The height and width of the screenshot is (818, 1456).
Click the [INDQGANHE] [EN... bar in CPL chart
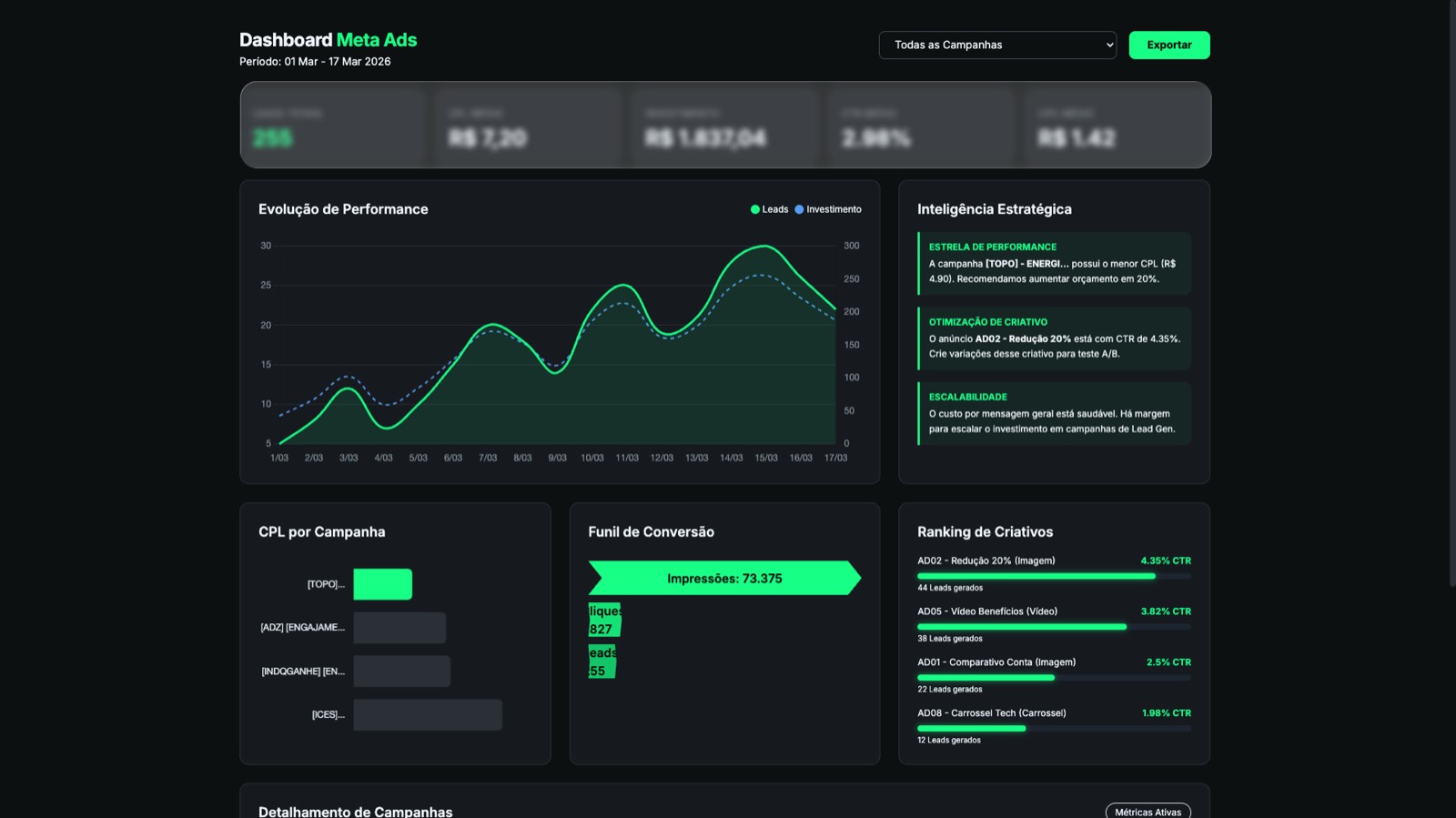[401, 672]
